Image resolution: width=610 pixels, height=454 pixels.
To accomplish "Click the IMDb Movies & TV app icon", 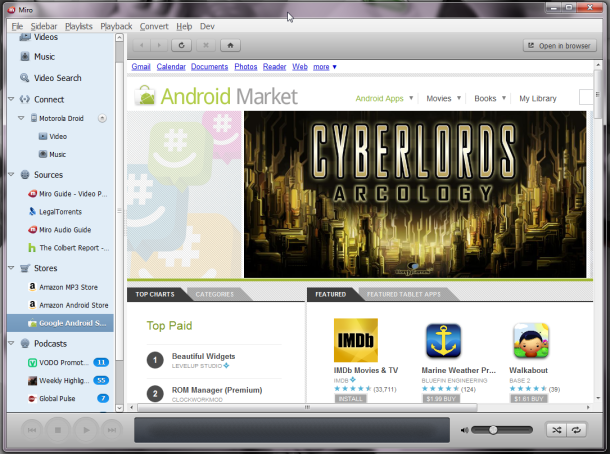I will [x=355, y=340].
